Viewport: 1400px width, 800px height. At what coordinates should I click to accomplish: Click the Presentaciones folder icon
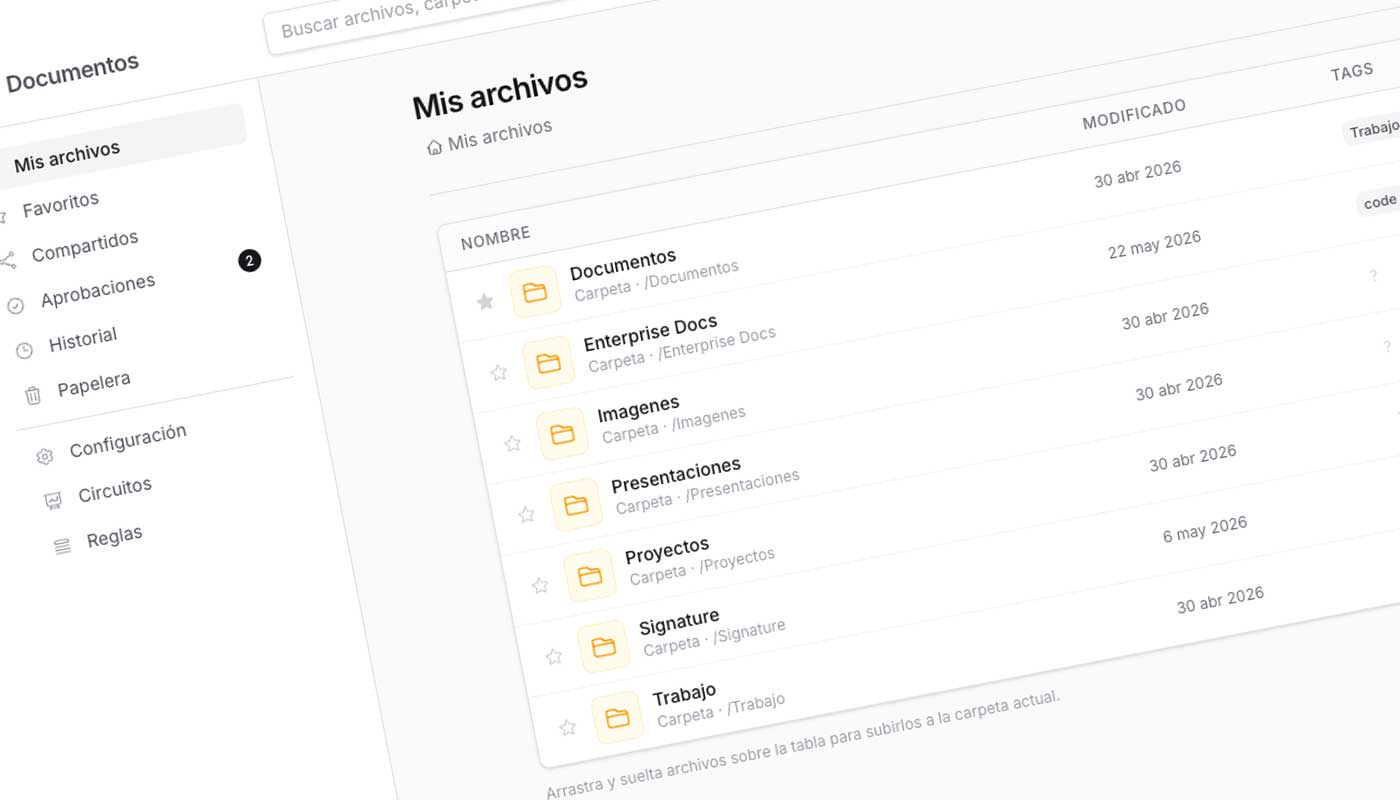[576, 505]
